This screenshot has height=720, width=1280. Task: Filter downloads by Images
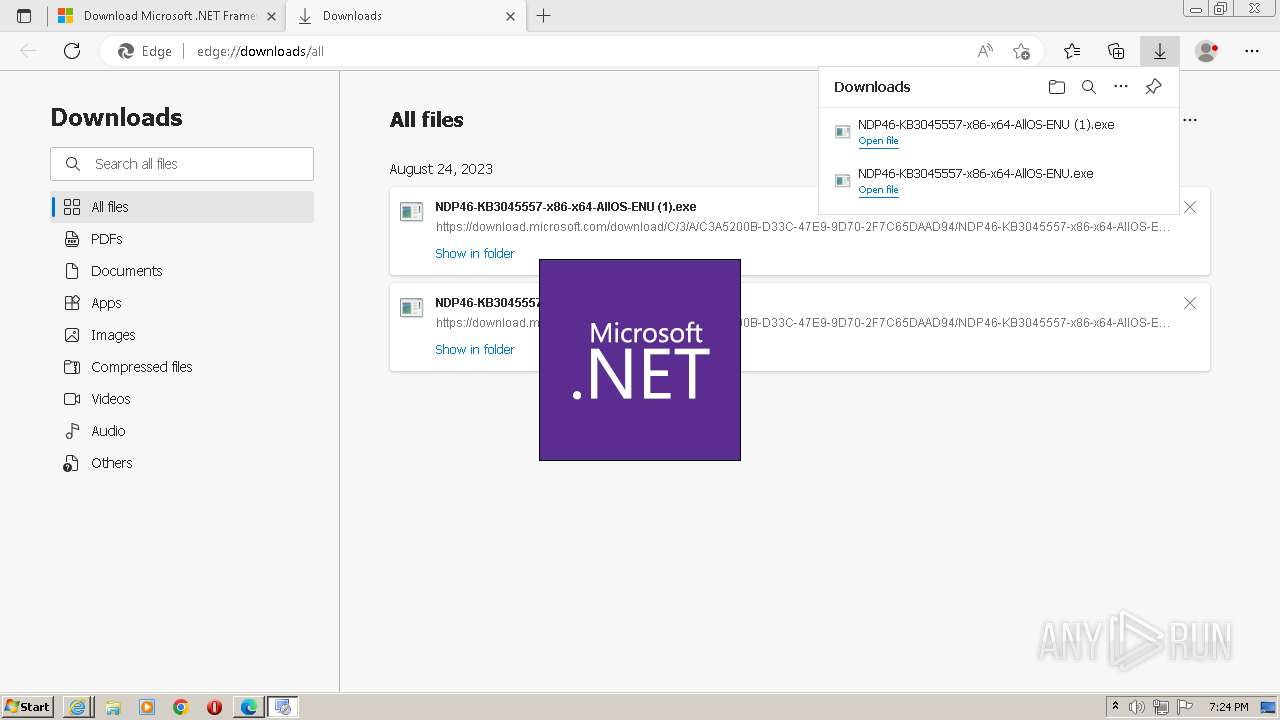coord(182,335)
